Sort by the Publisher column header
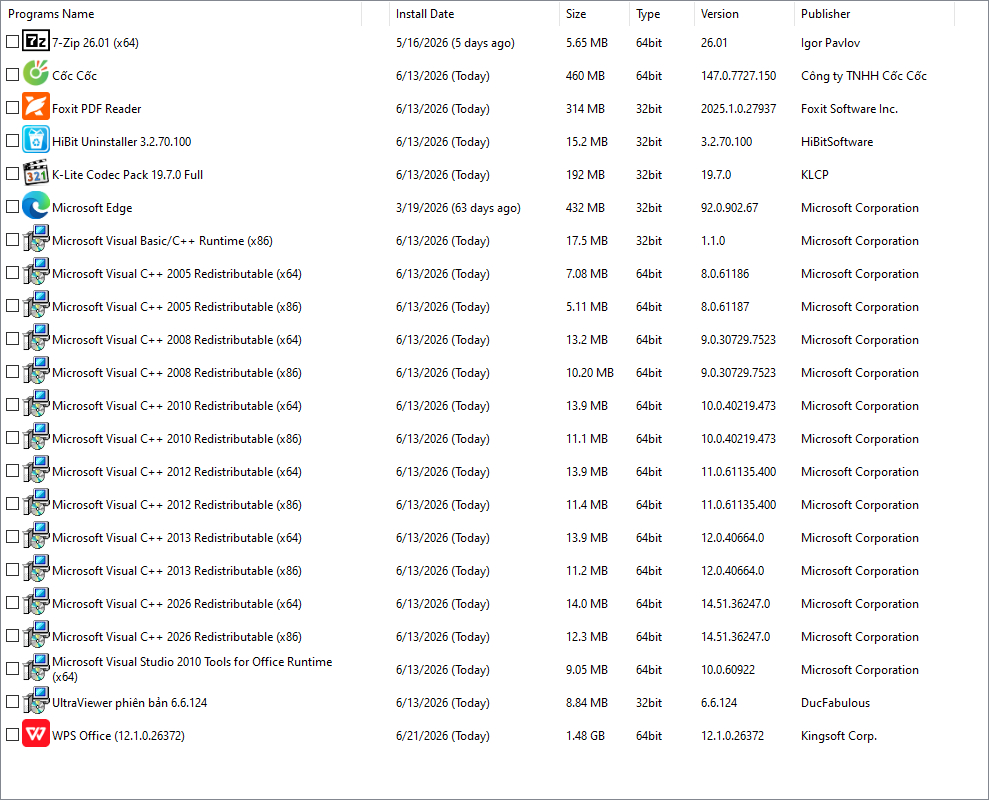Screen dimensions: 989x800 click(x=875, y=14)
